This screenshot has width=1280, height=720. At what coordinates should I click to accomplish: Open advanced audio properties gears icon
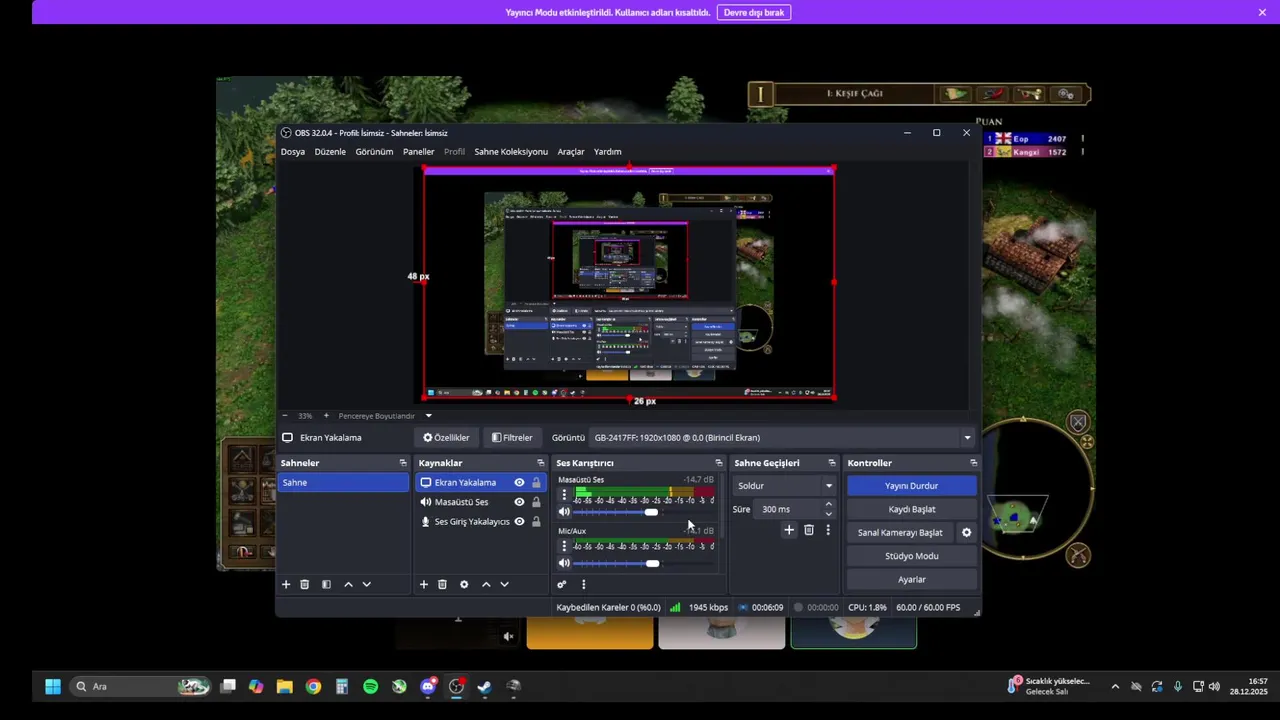(562, 585)
